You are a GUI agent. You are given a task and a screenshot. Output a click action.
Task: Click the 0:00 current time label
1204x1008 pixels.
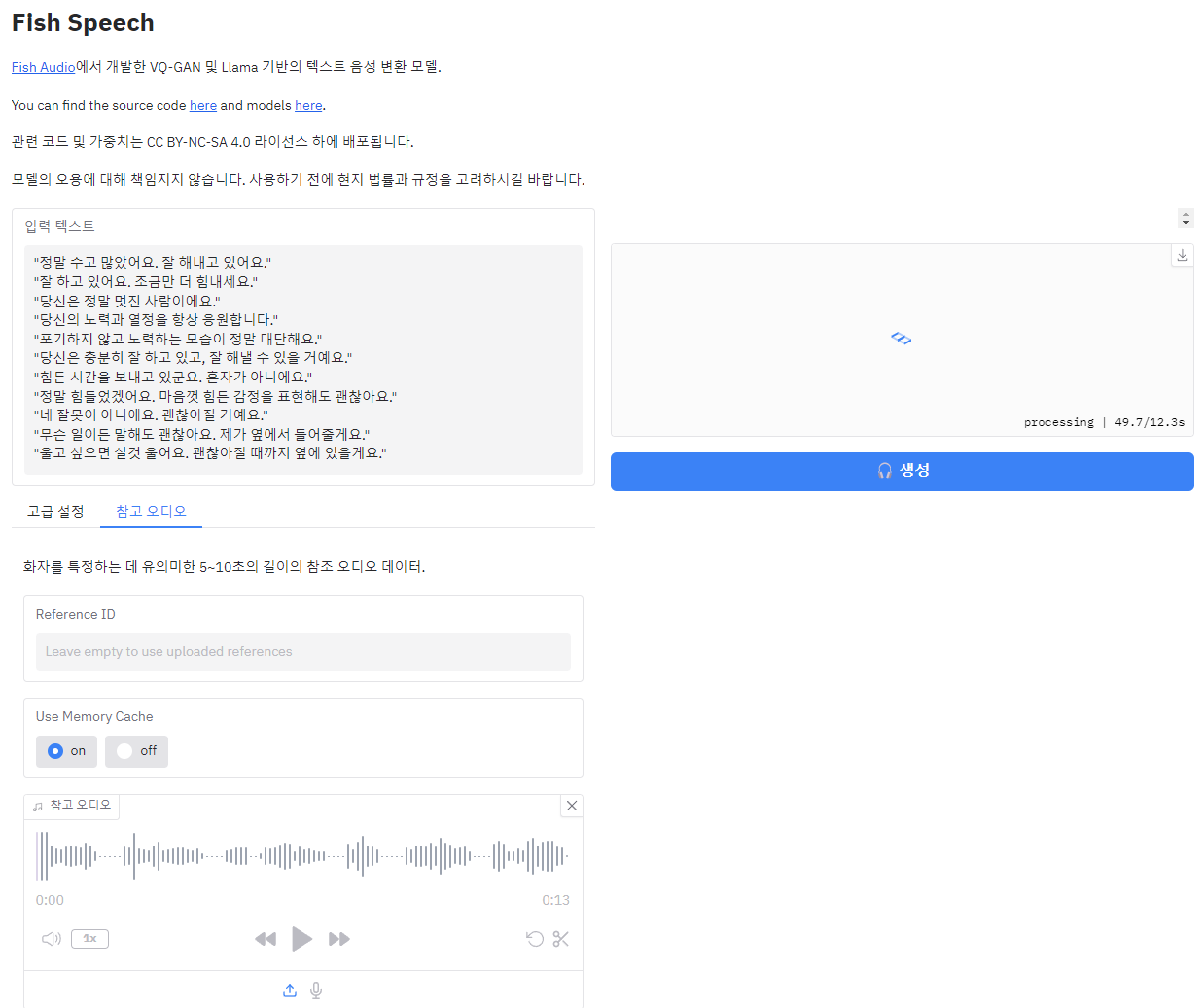point(50,900)
